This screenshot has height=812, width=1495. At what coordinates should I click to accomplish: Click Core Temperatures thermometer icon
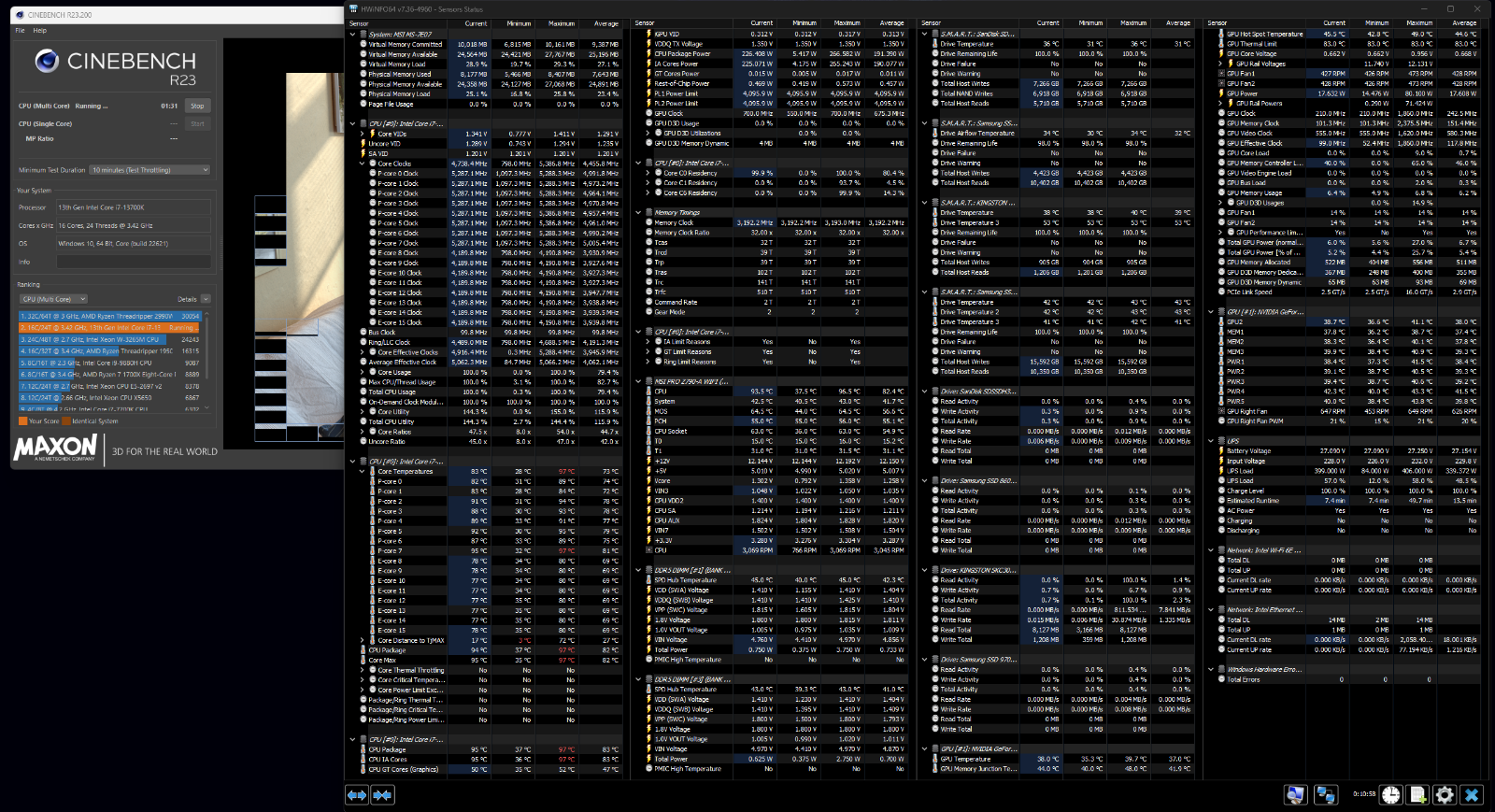pyautogui.click(x=372, y=472)
